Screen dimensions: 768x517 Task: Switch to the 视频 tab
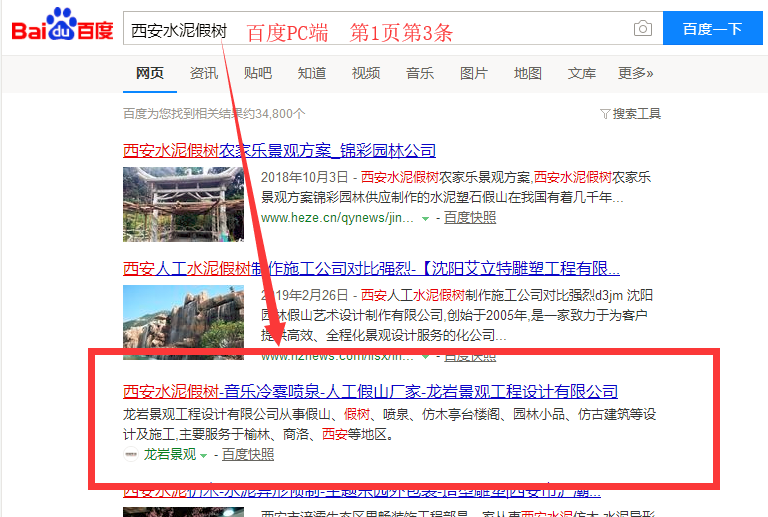[366, 73]
